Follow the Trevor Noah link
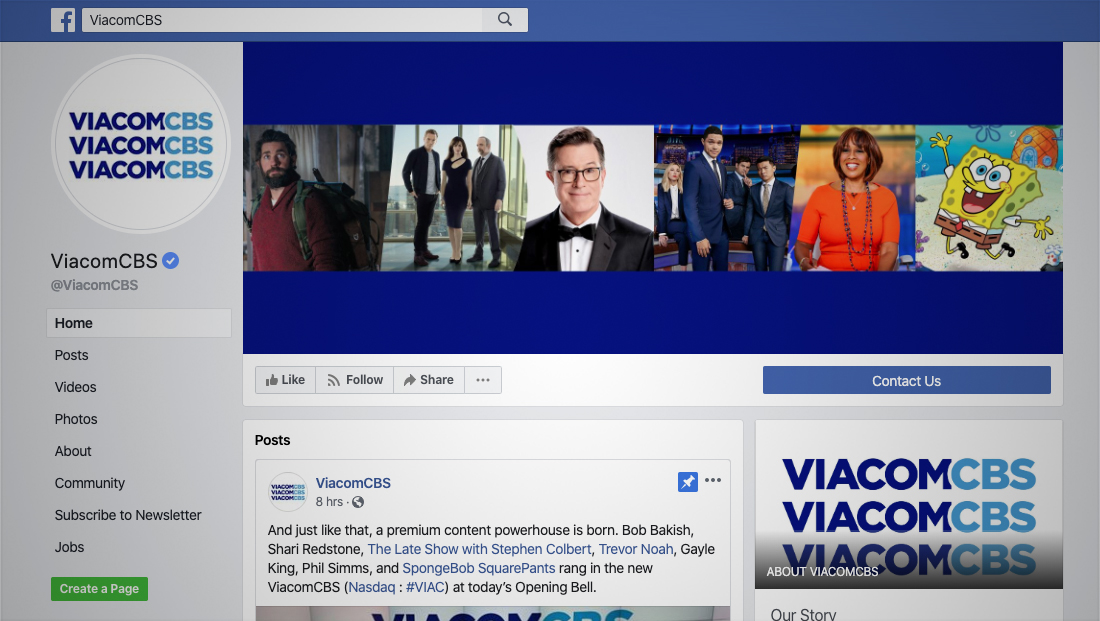Image resolution: width=1100 pixels, height=621 pixels. coord(636,549)
